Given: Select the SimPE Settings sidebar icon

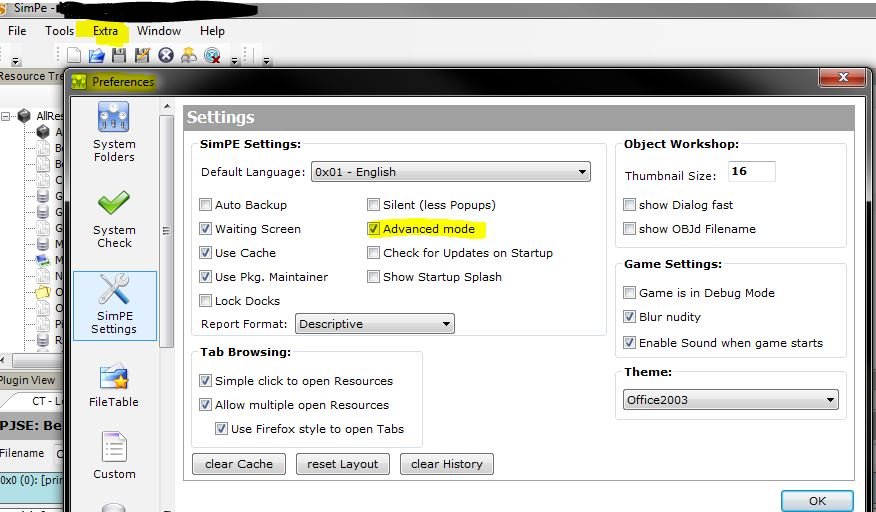Looking at the screenshot, I should tap(114, 304).
